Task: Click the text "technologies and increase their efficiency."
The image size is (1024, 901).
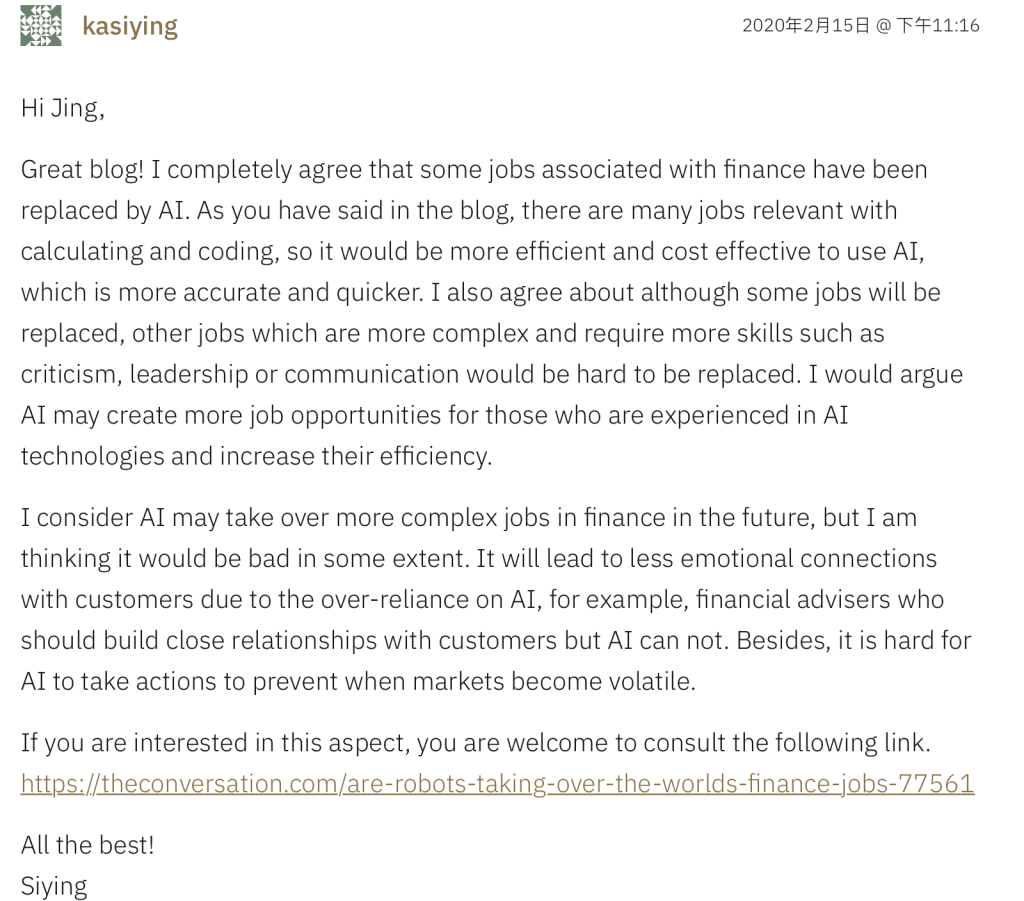Action: pyautogui.click(x=256, y=456)
